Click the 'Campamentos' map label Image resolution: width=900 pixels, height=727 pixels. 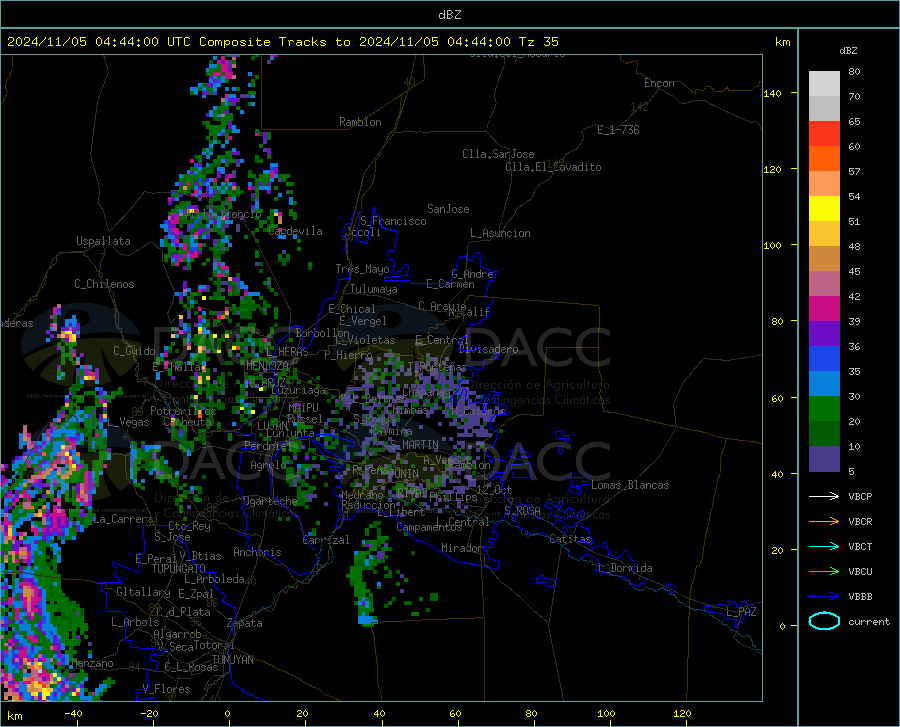[429, 527]
